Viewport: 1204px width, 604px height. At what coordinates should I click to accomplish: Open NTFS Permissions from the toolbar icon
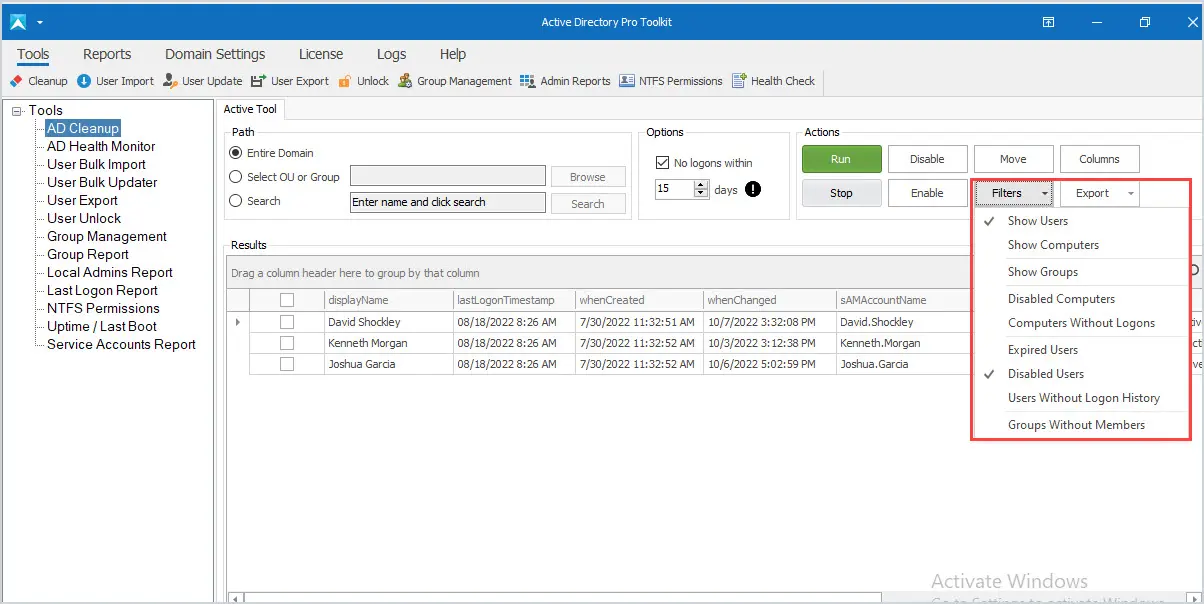pos(627,81)
